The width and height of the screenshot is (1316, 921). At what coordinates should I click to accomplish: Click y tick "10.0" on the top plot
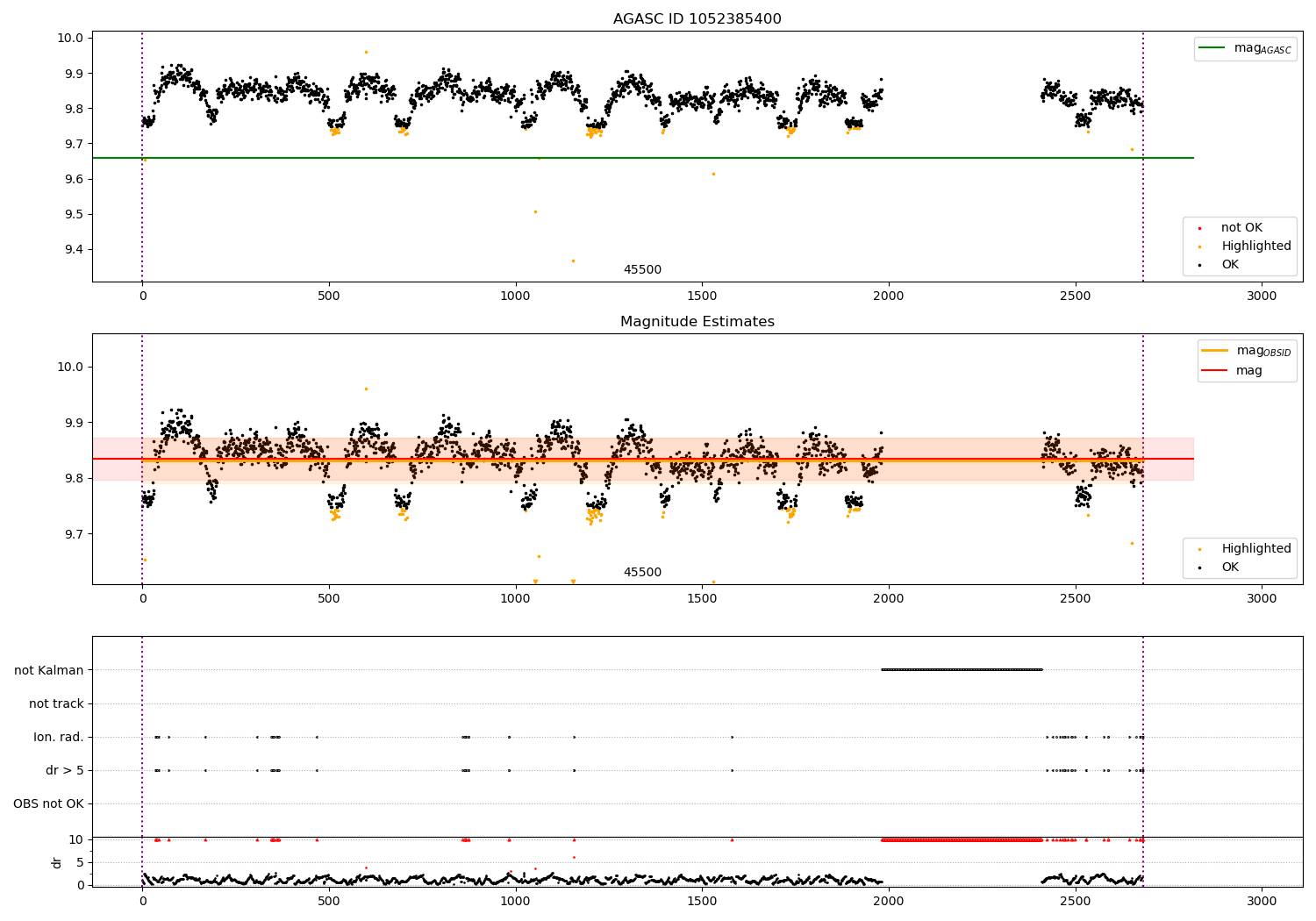tap(69, 39)
